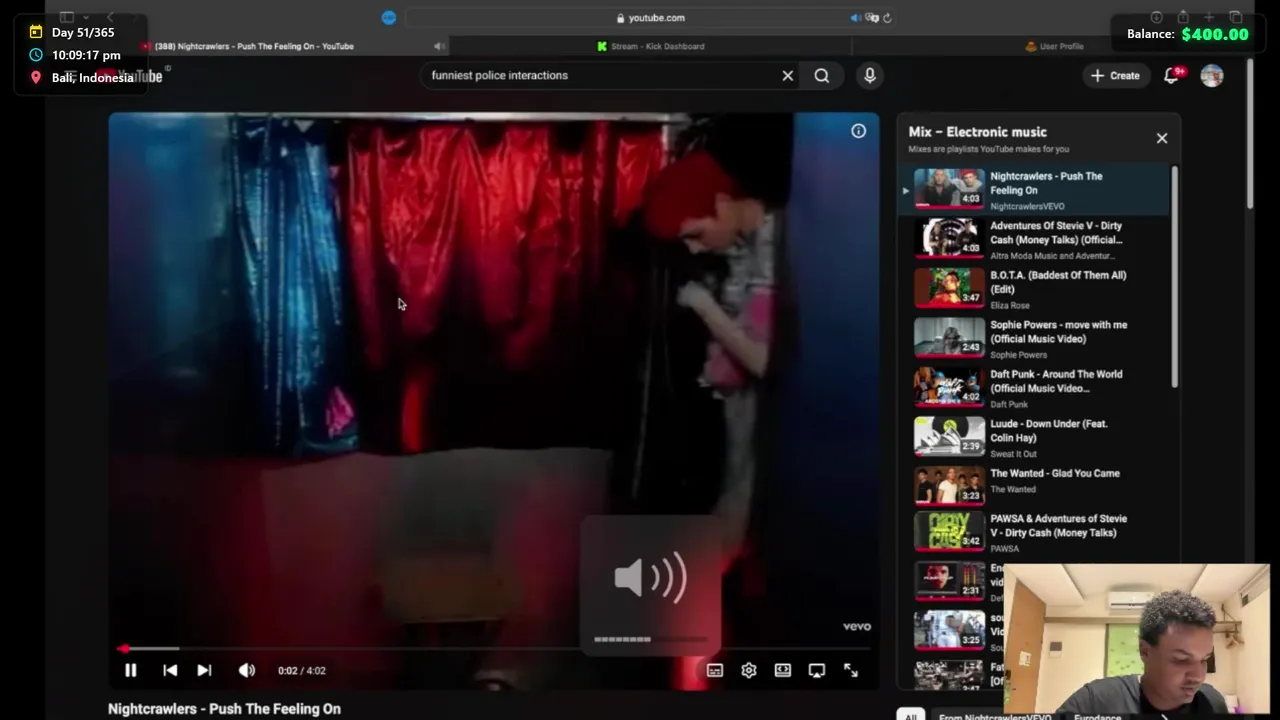This screenshot has width=1280, height=720.
Task: Click the Eliza Rose channel name
Action: pos(1009,305)
